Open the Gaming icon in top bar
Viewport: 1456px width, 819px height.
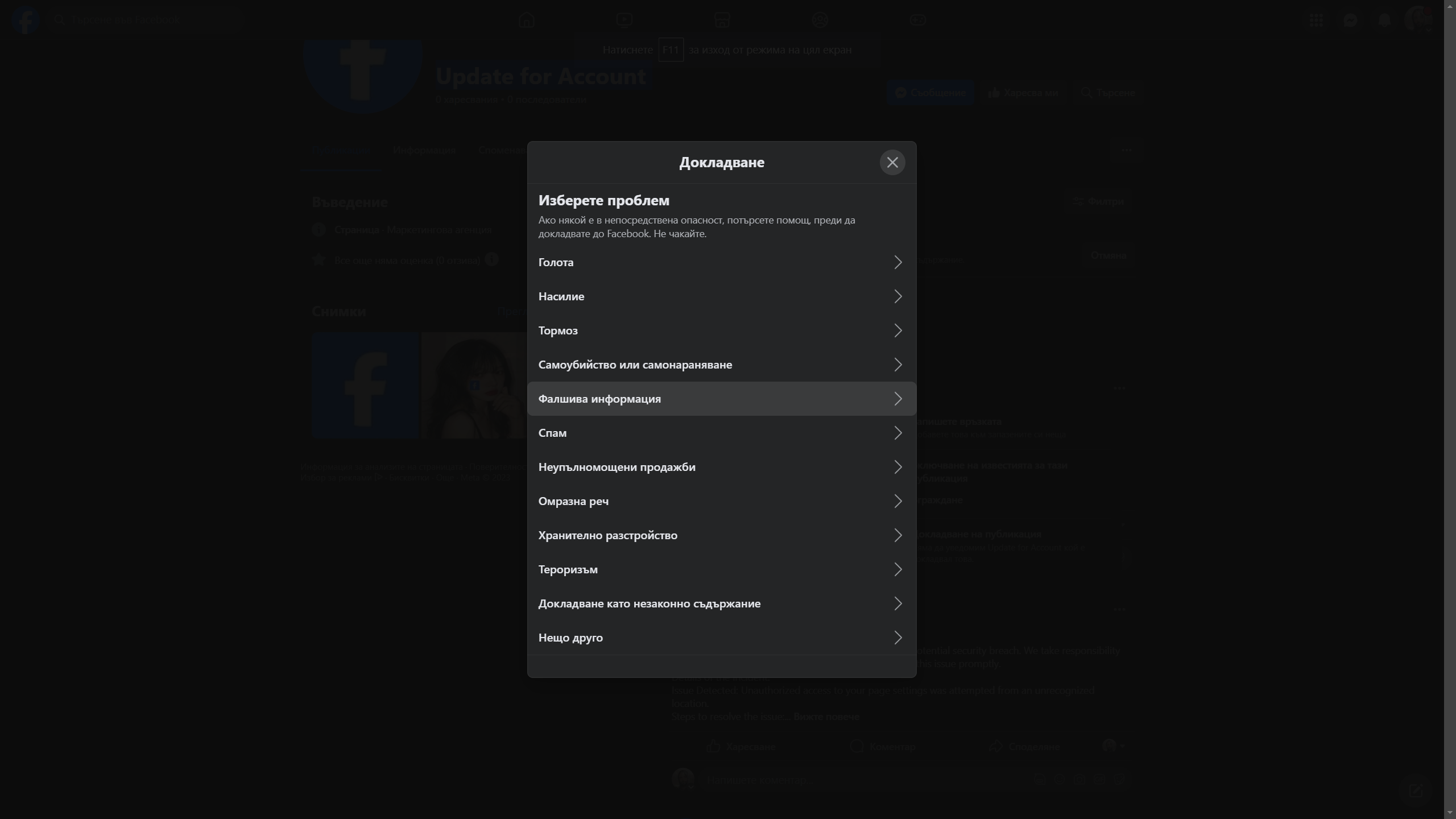coord(917,20)
